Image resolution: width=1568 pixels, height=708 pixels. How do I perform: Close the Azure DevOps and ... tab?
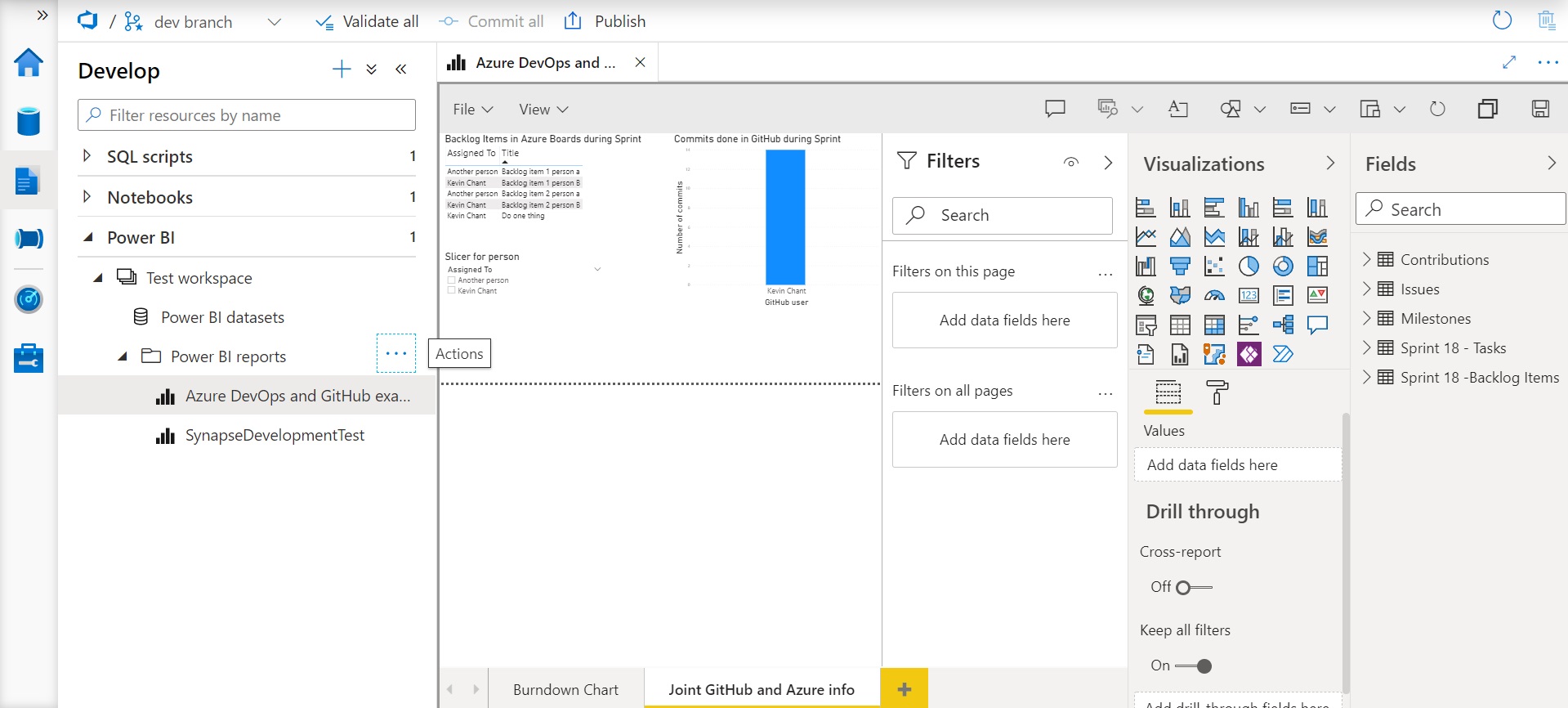pos(641,62)
